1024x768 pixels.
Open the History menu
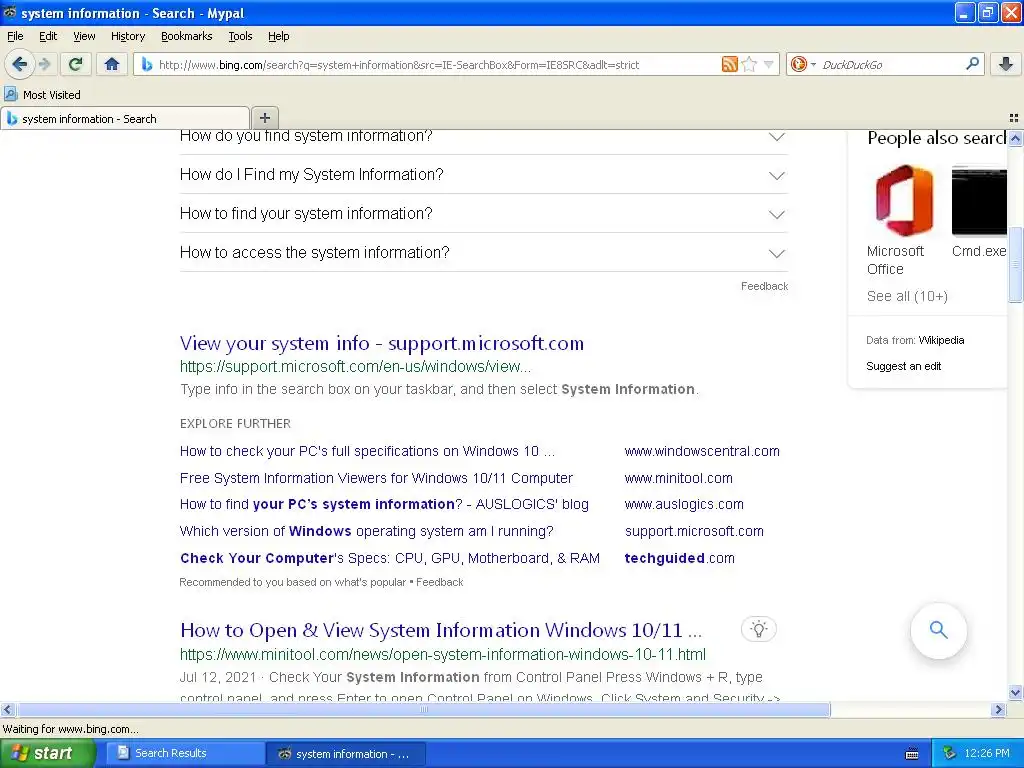click(127, 37)
